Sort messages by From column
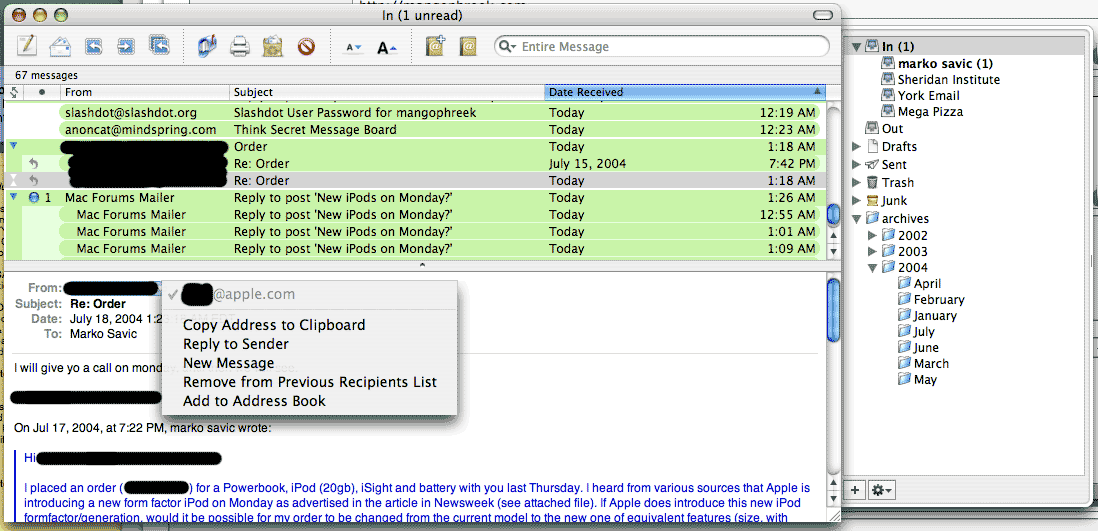The image size is (1098, 531). point(145,92)
